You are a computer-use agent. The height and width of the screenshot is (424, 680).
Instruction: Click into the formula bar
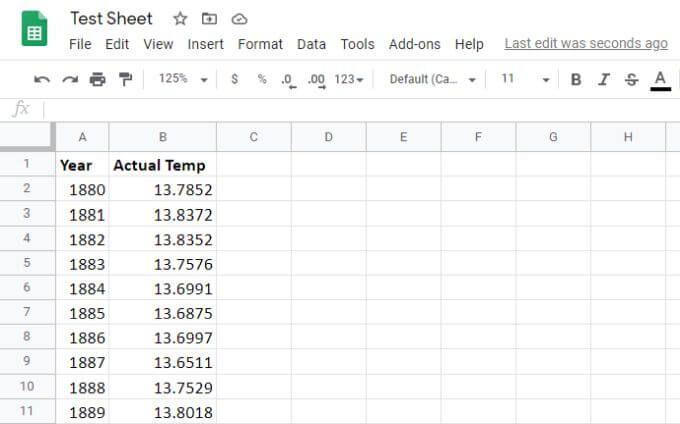pyautogui.click(x=360, y=110)
